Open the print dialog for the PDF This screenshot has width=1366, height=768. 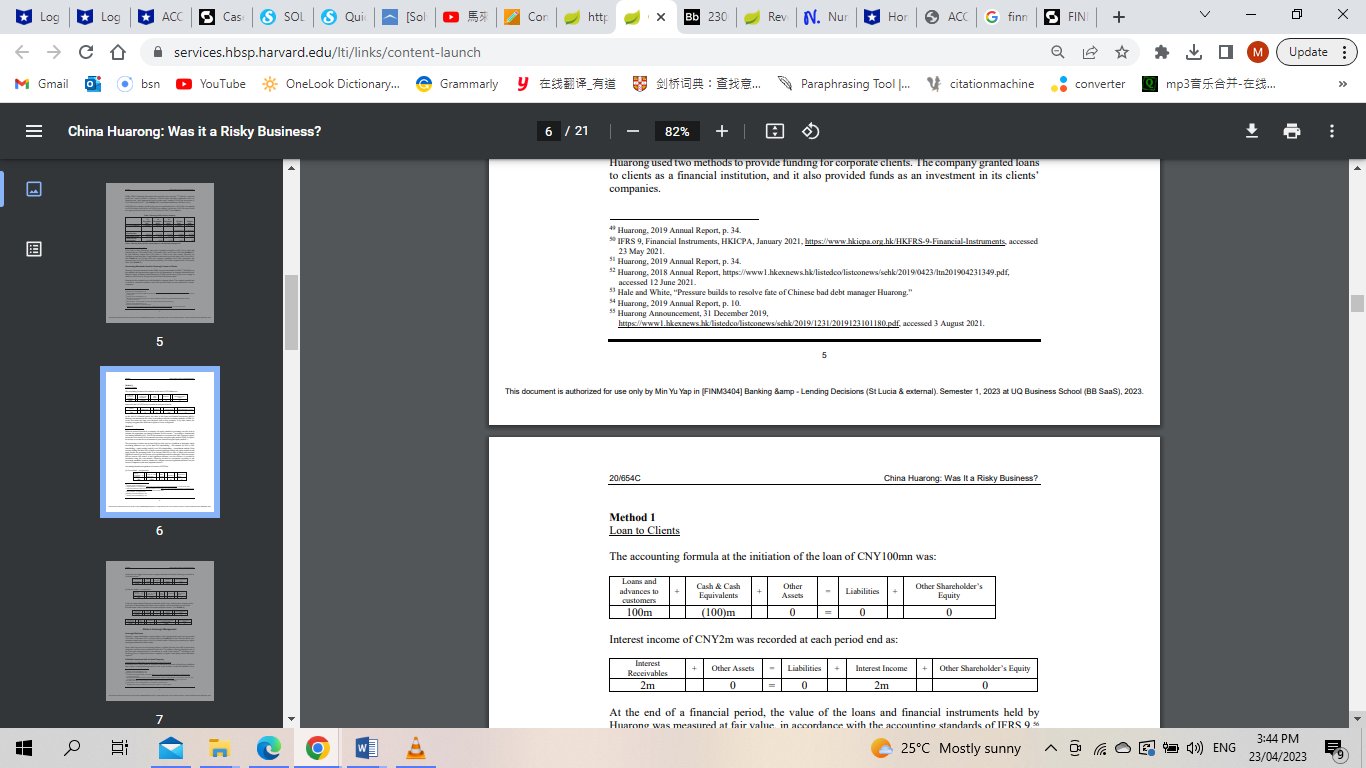pos(1291,130)
